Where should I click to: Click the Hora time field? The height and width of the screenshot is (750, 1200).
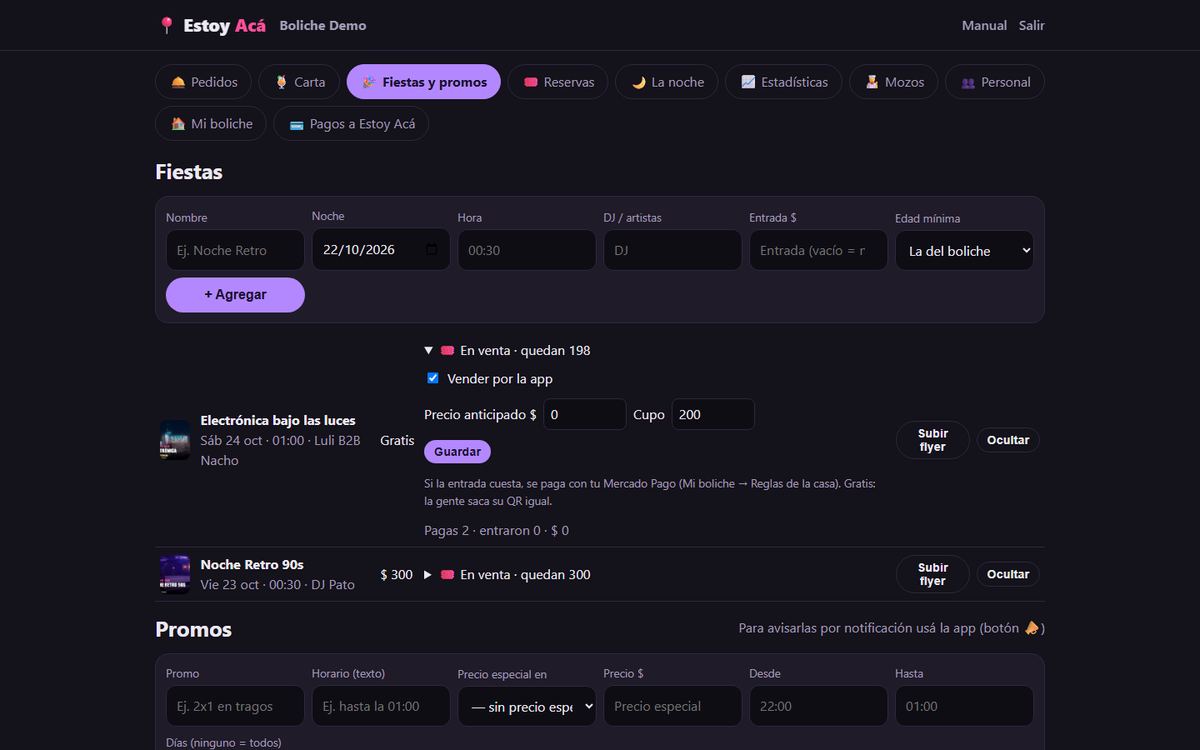[527, 250]
